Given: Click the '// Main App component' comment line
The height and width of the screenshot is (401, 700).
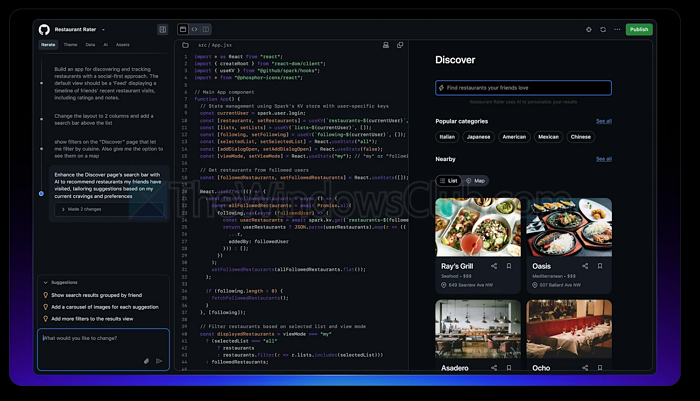Looking at the screenshot, I should click(224, 92).
